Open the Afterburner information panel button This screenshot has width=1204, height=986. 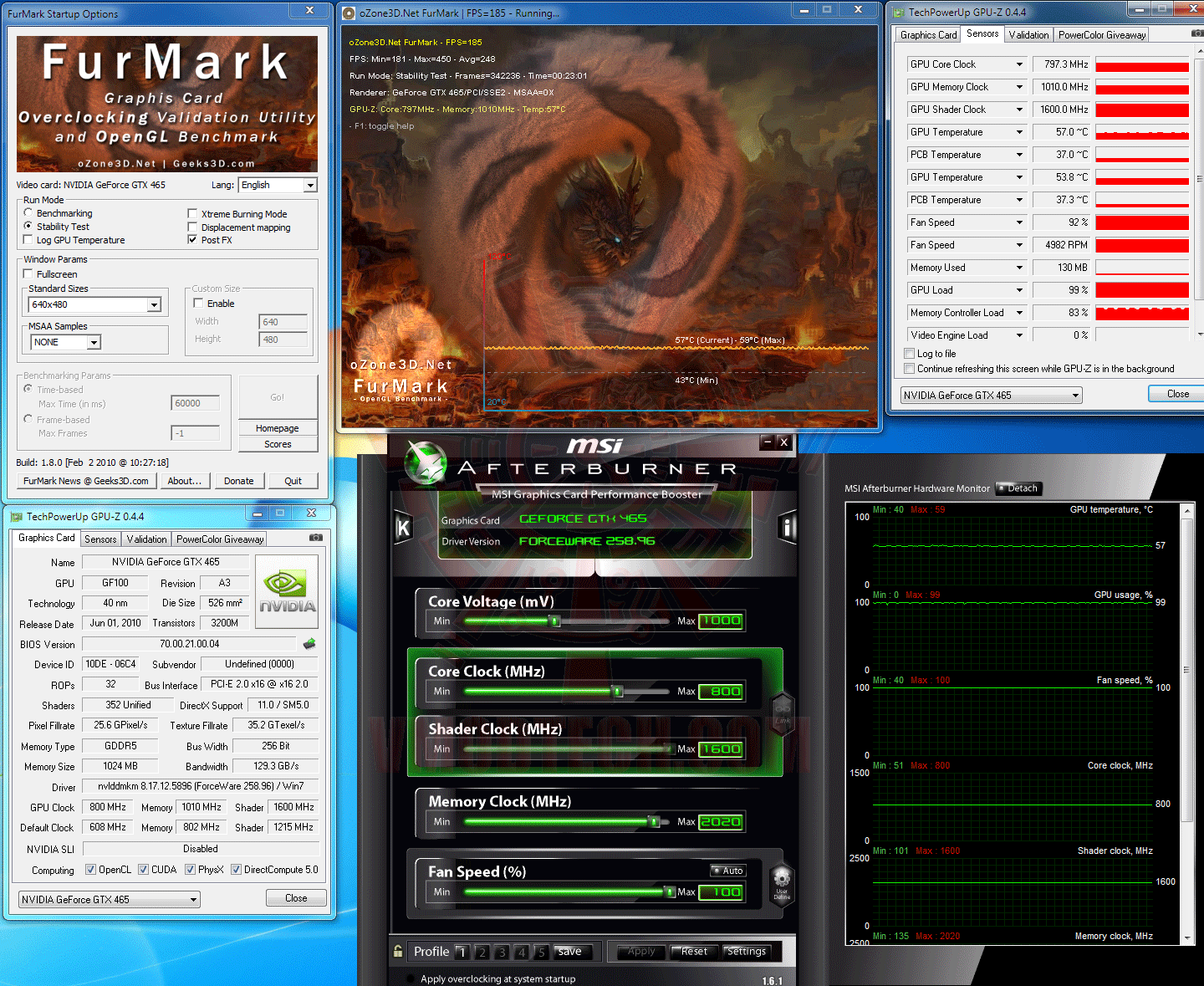pos(787,527)
